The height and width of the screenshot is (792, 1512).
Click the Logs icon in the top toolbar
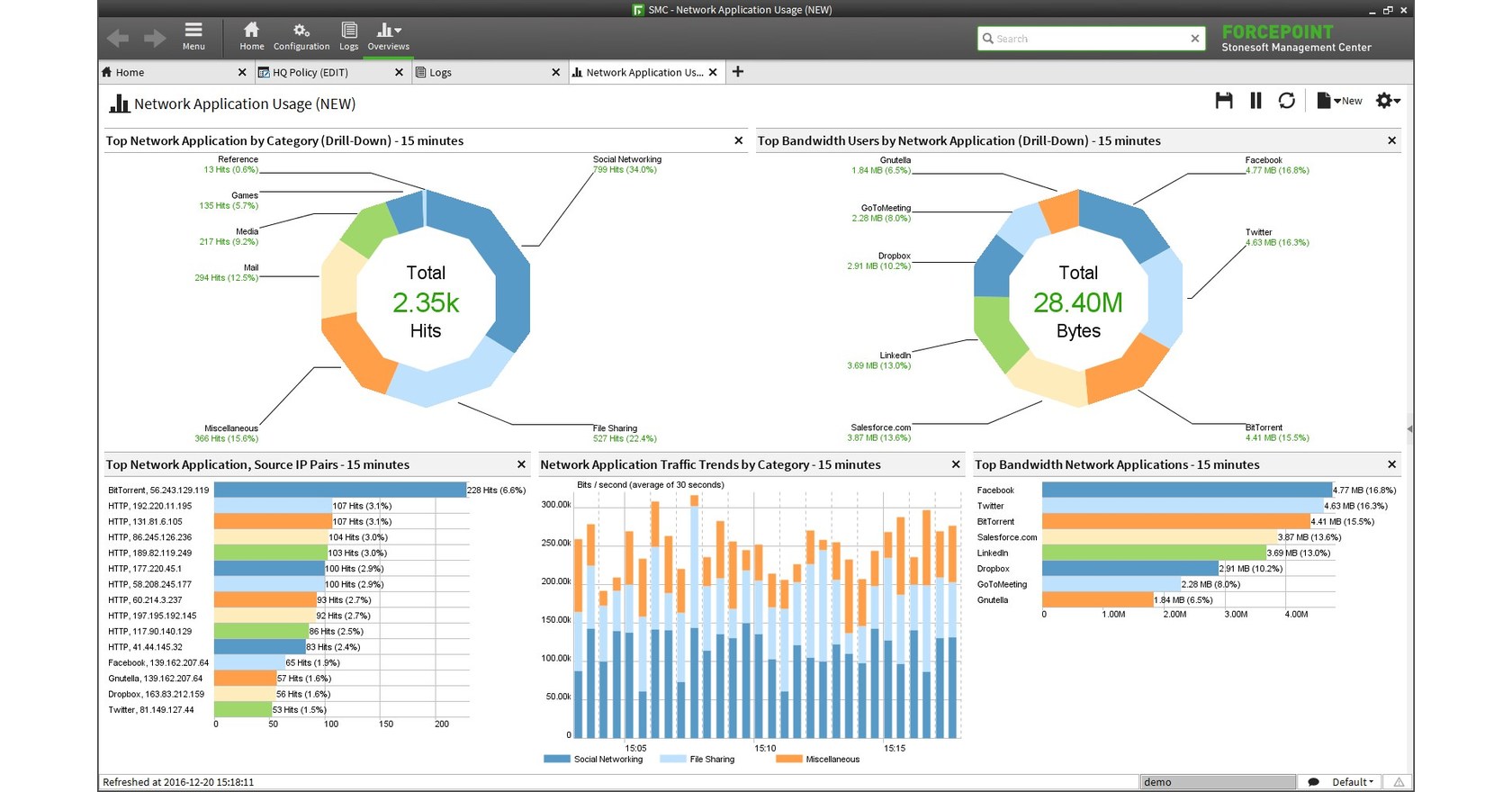coord(348,37)
